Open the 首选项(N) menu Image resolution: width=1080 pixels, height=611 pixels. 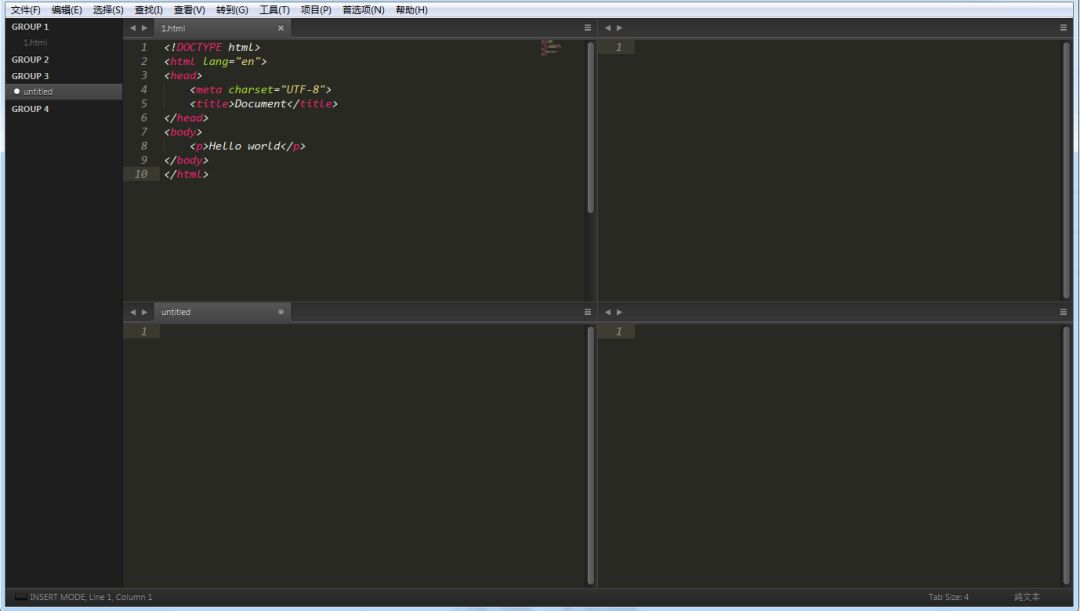[363, 10]
